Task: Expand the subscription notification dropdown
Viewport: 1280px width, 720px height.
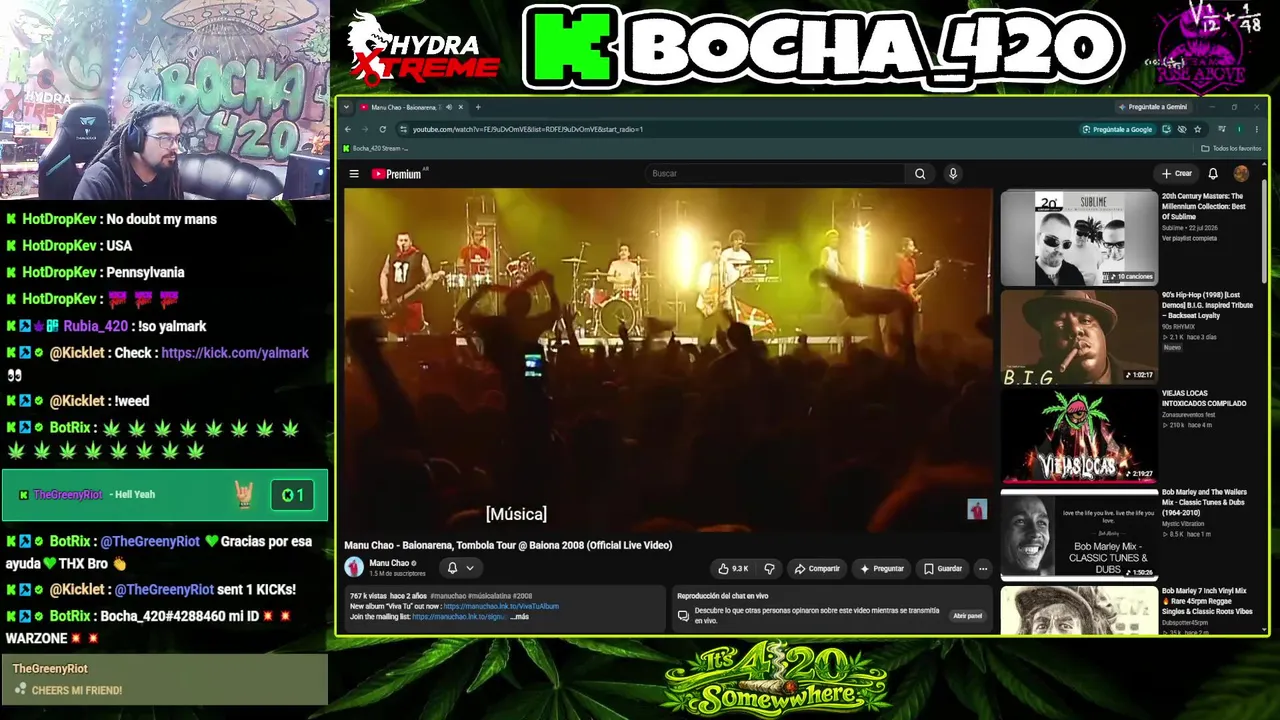Action: [469, 568]
